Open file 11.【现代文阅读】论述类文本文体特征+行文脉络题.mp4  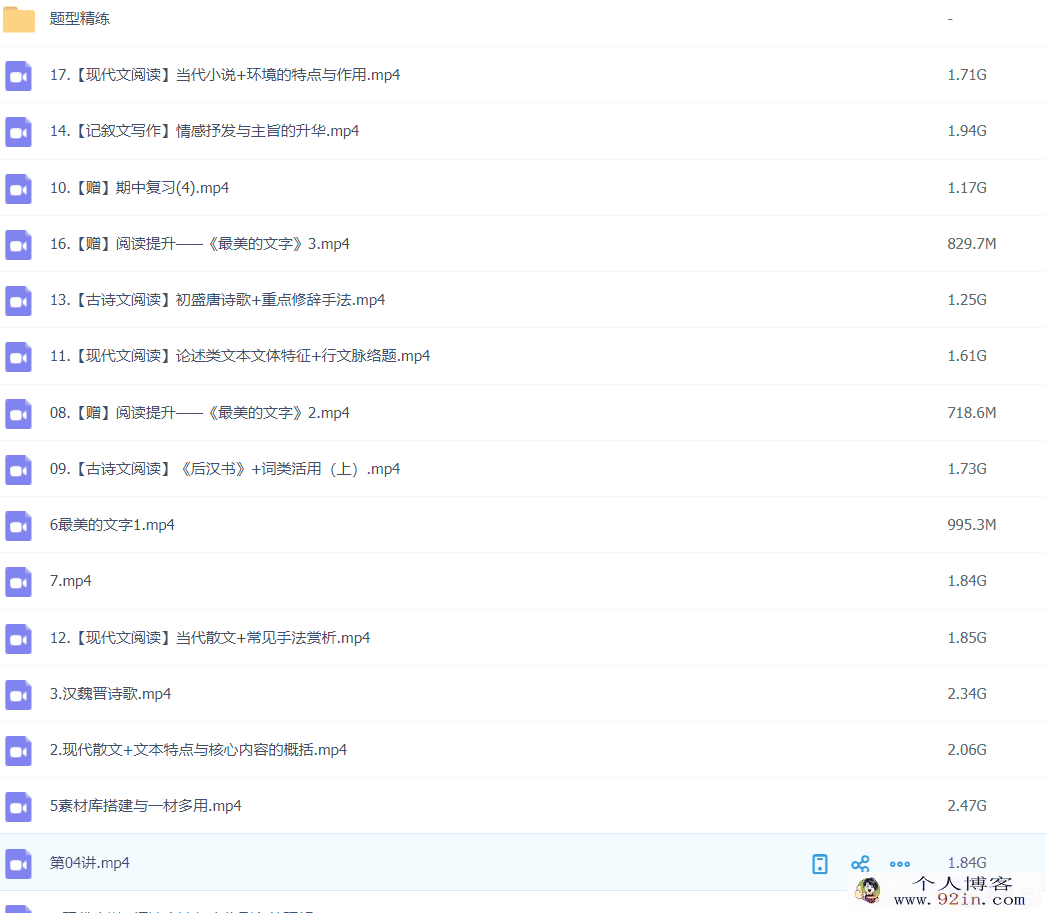coord(240,355)
